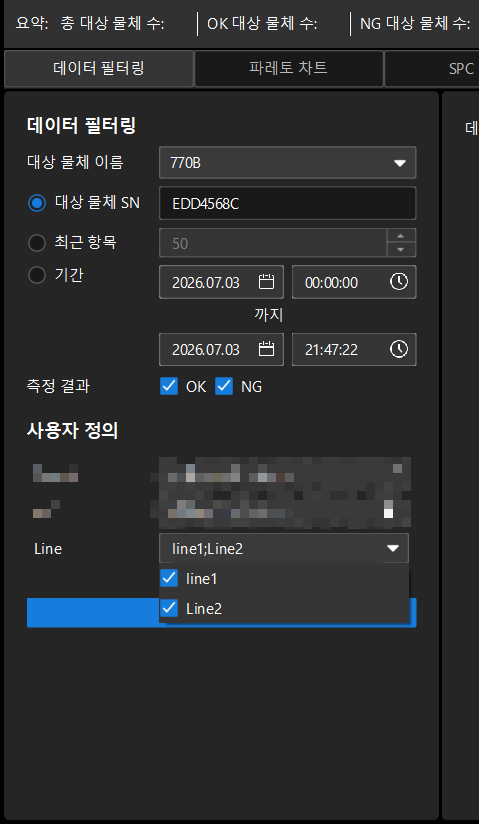Uncheck the NG measurement result checkbox
479x824 pixels.
224,387
